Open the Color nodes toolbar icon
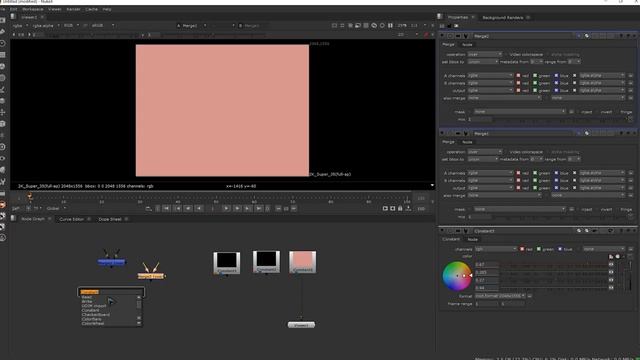The width and height of the screenshot is (640, 360). click(2, 66)
